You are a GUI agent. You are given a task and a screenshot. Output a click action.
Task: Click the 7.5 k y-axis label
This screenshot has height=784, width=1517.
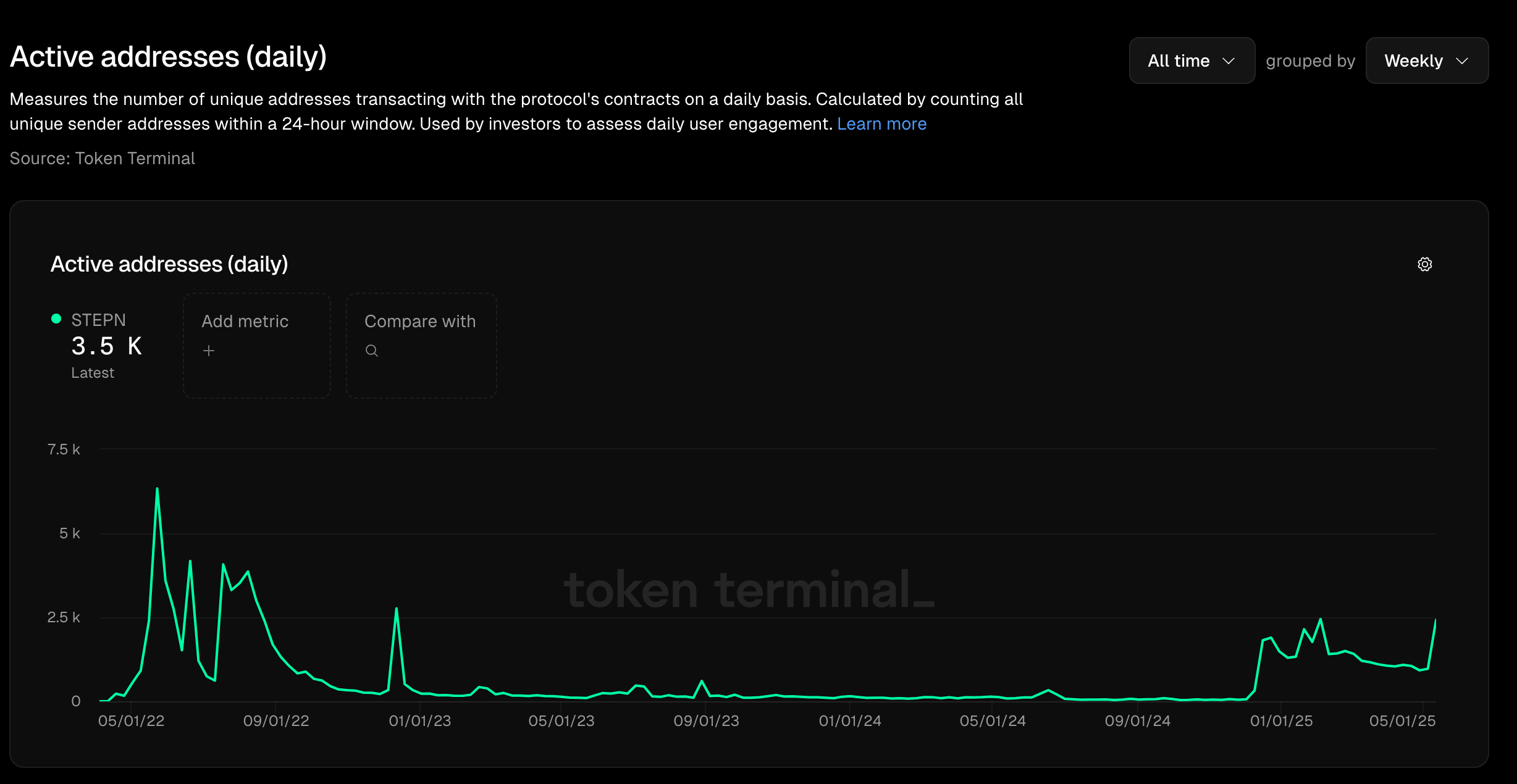(x=64, y=449)
